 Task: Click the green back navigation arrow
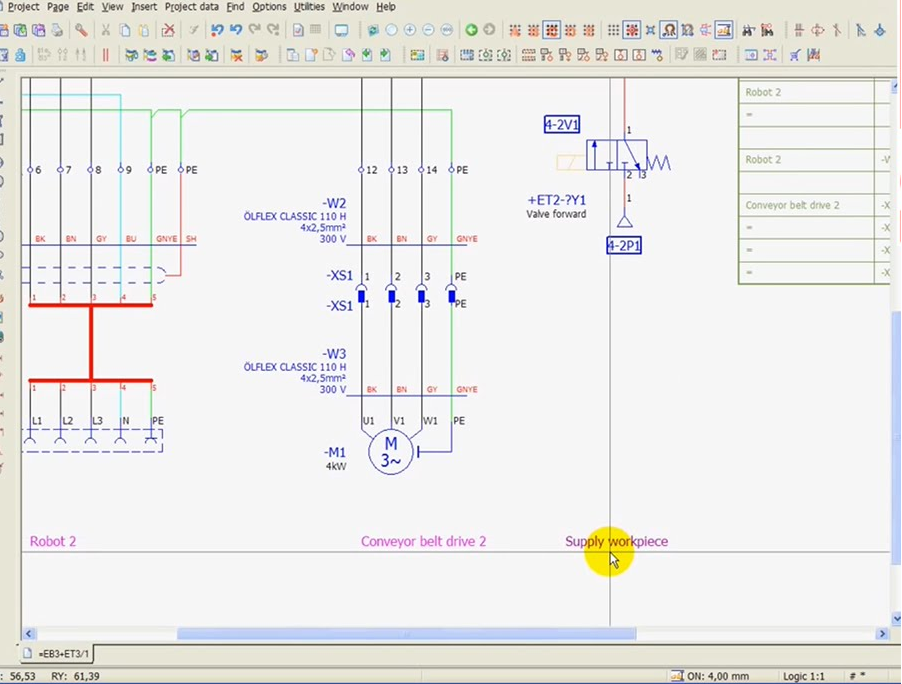tap(471, 30)
